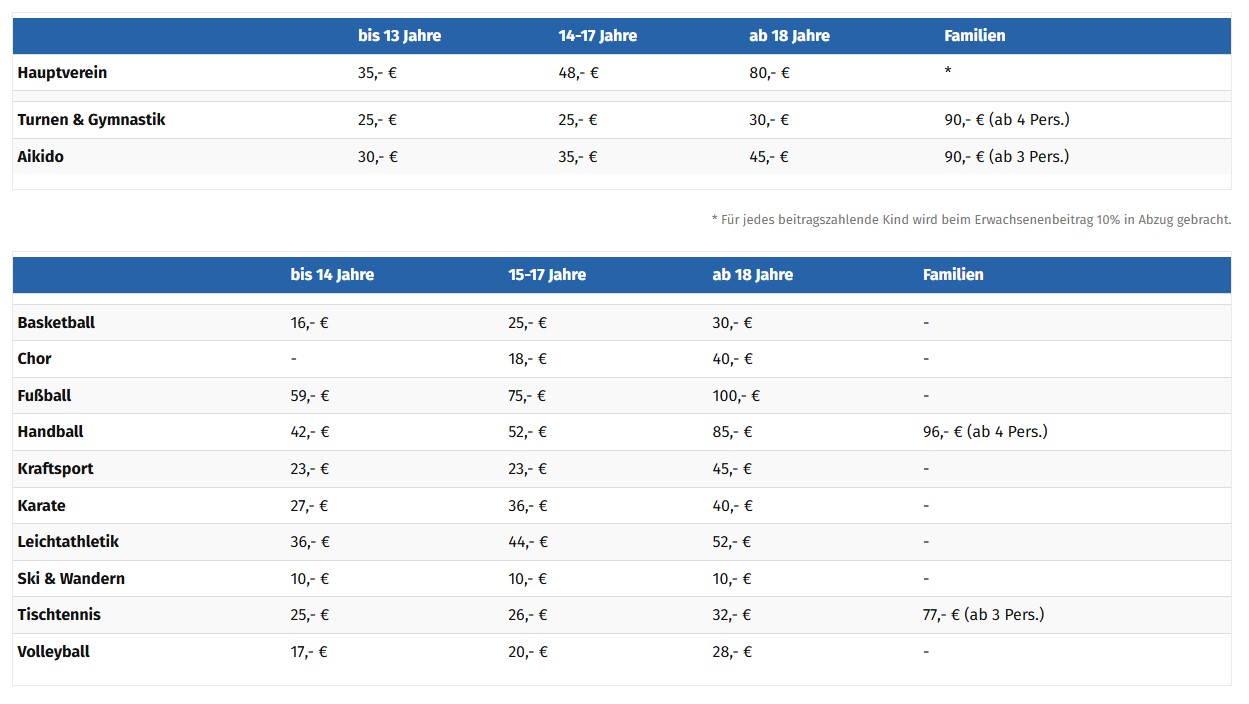Viewport: 1249px width, 704px height.
Task: Select the "15-17 Jahre" column header
Action: [x=547, y=275]
